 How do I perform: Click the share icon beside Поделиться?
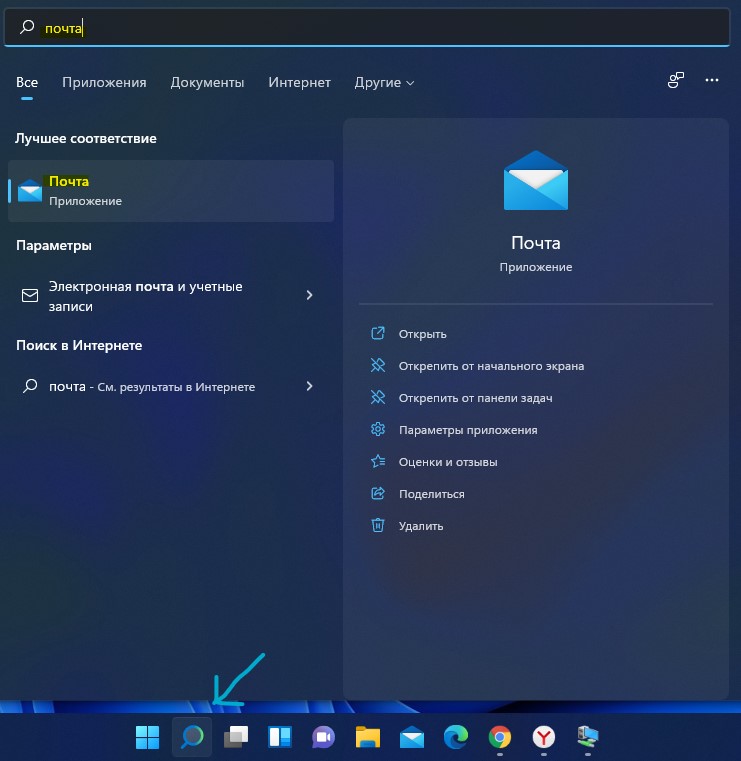(378, 493)
